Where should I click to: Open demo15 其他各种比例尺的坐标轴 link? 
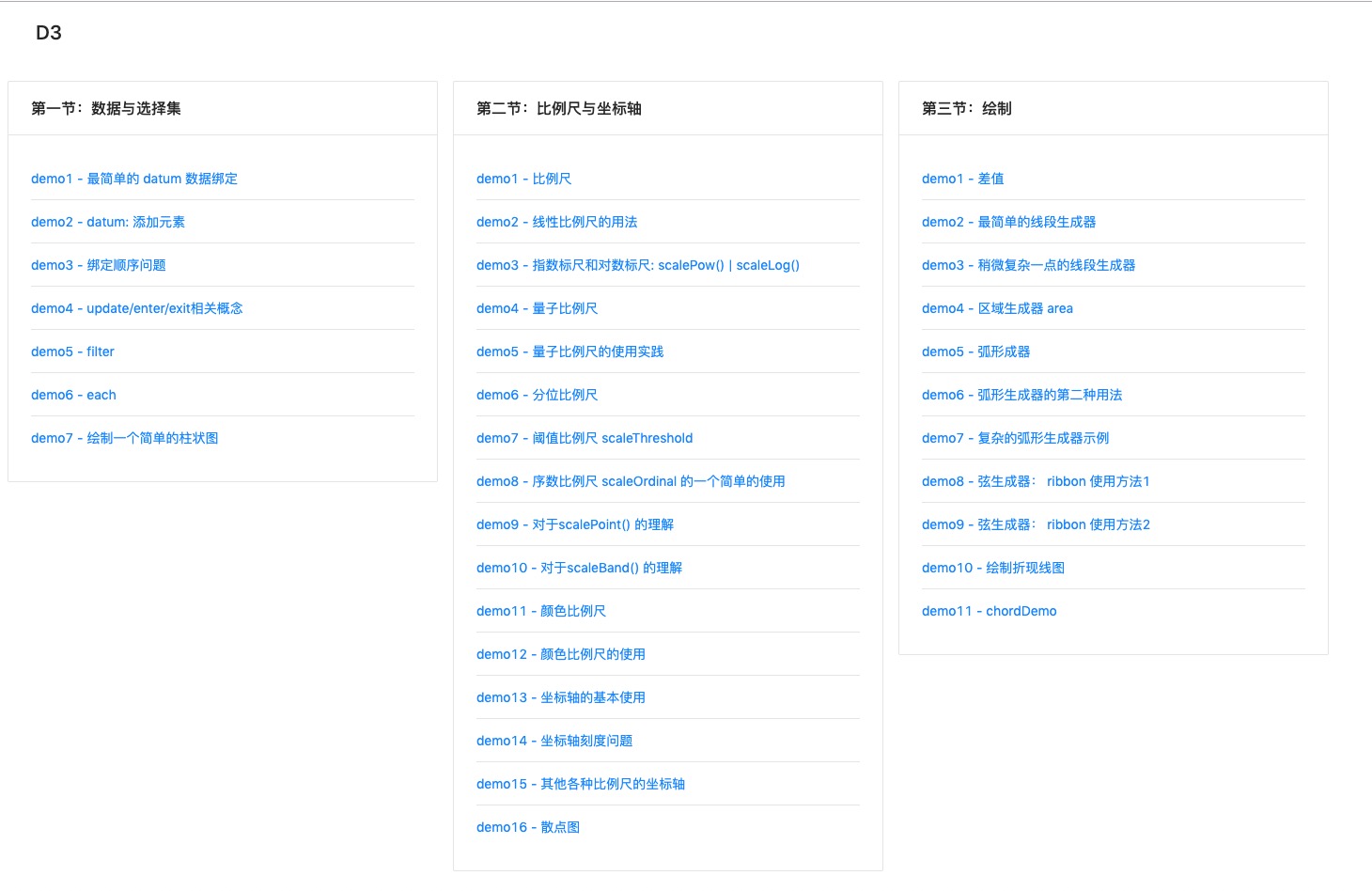point(581,784)
